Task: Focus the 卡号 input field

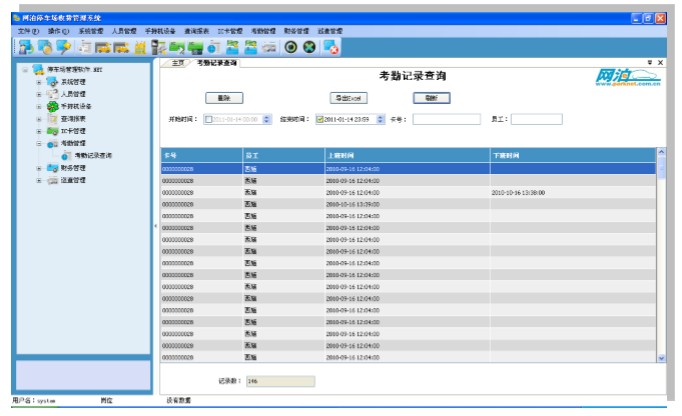Action: (446, 119)
